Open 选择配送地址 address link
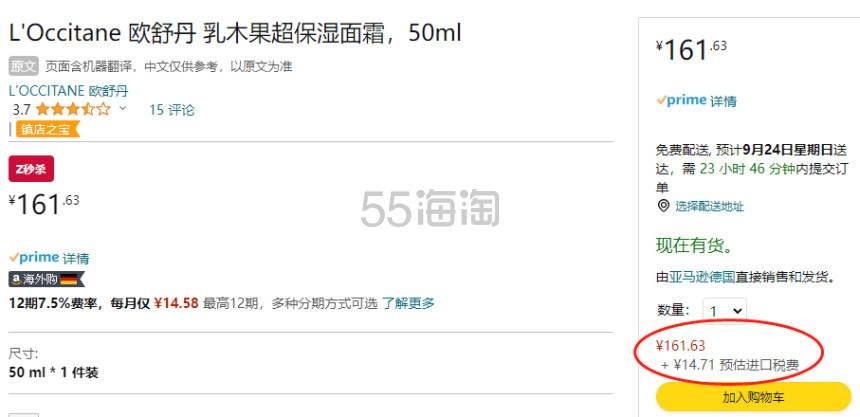 (x=709, y=206)
